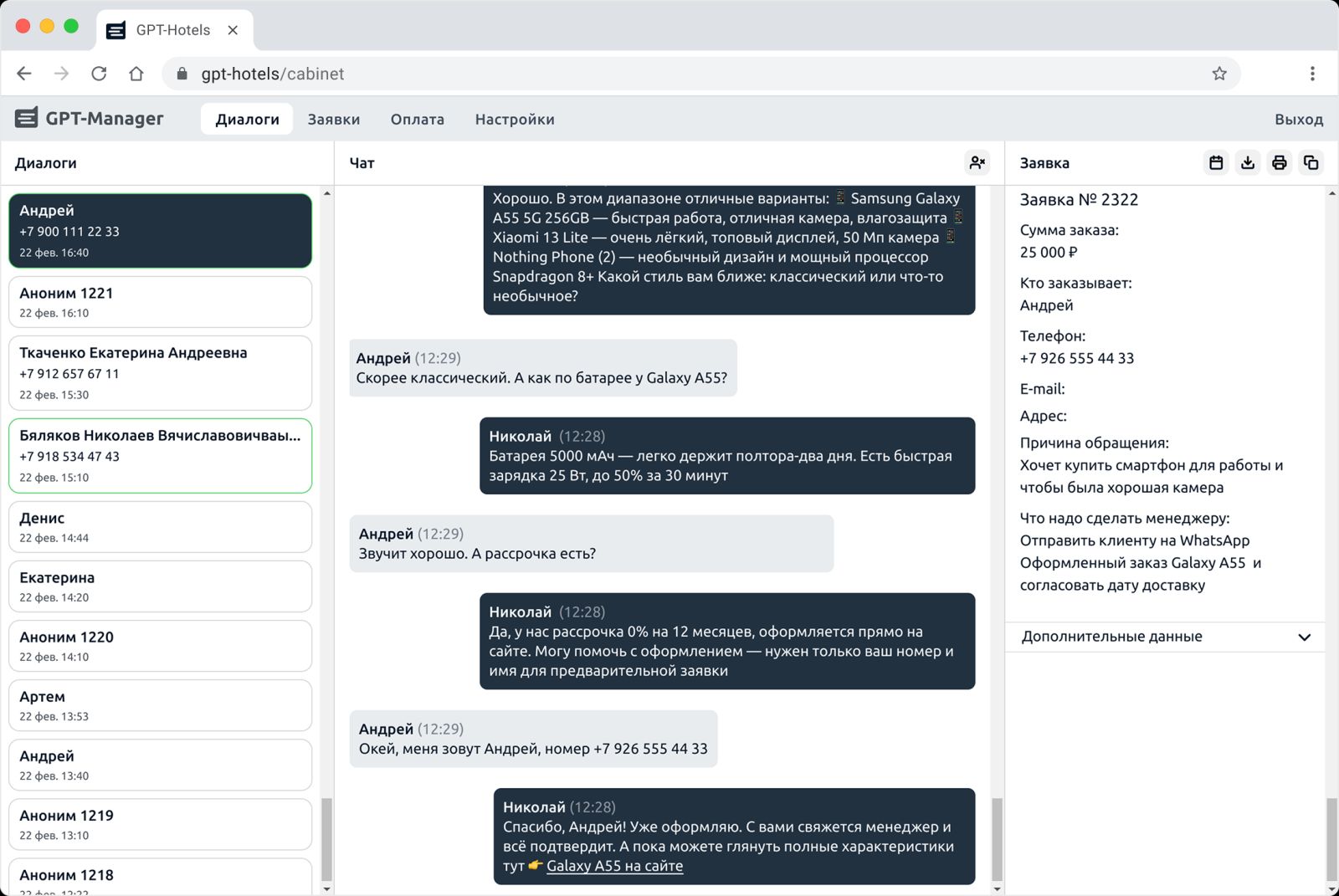Open the Настройки tab
Image resolution: width=1339 pixels, height=896 pixels.
(x=515, y=120)
